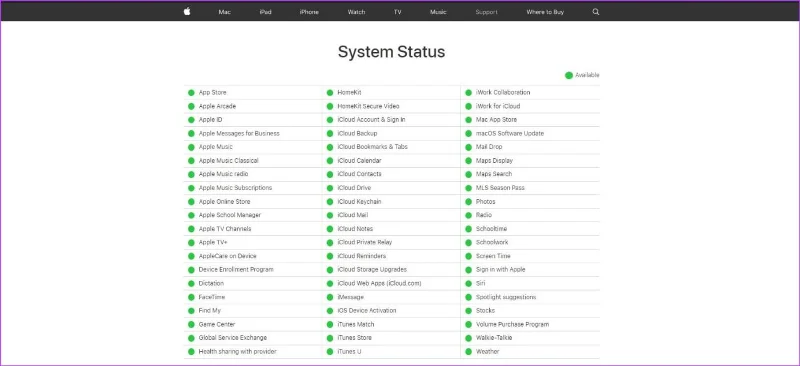Screen dimensions: 800x366
Task: Select the Apple Music Classical entry
Action: tap(229, 161)
